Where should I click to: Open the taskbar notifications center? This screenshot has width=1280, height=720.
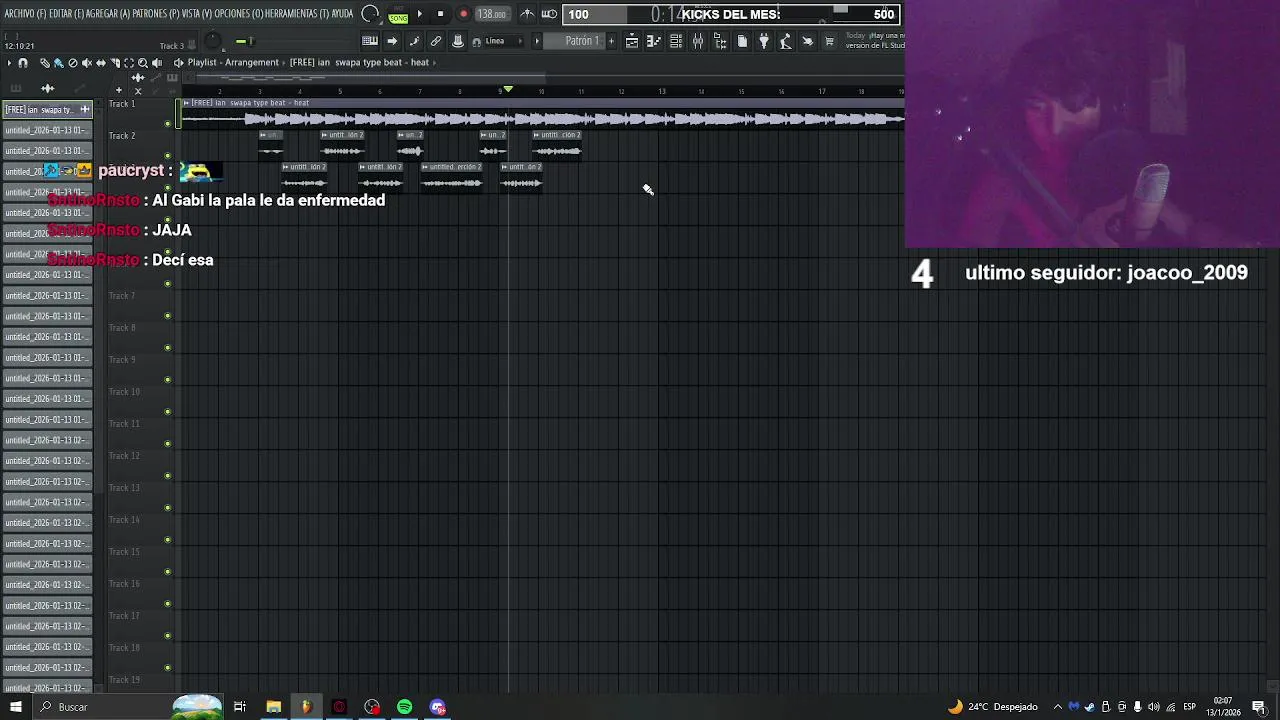coord(1259,707)
